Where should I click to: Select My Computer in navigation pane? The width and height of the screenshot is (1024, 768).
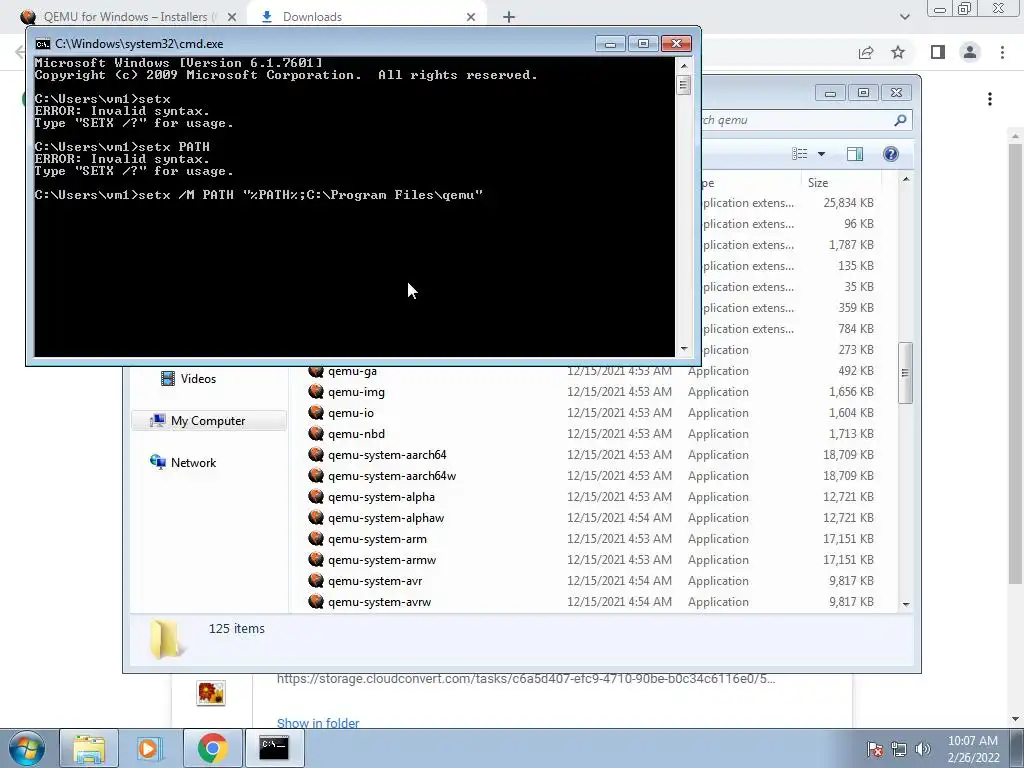pyautogui.click(x=208, y=421)
